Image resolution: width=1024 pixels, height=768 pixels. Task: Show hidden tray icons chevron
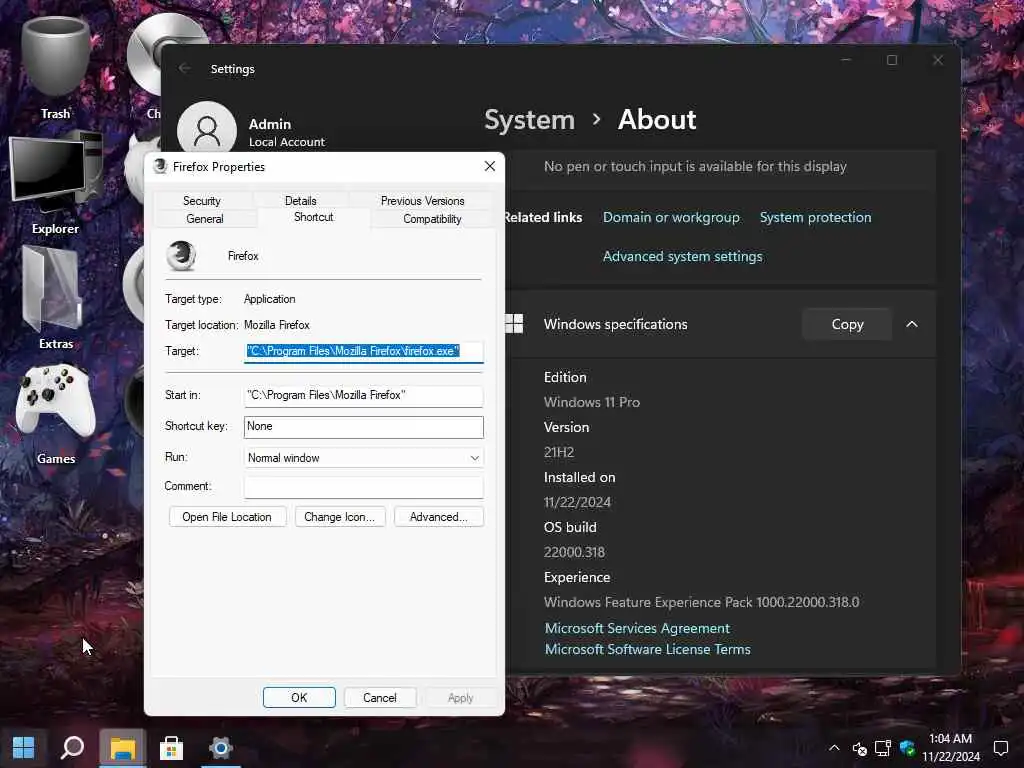tap(834, 748)
